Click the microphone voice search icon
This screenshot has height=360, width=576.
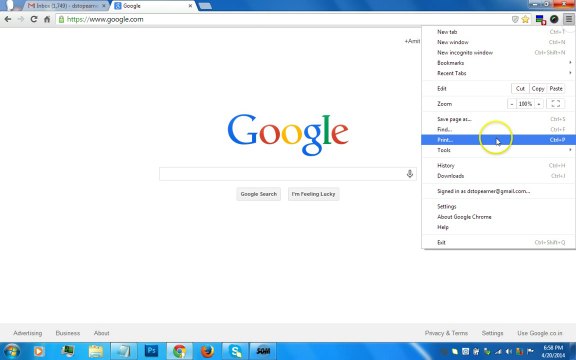410,173
